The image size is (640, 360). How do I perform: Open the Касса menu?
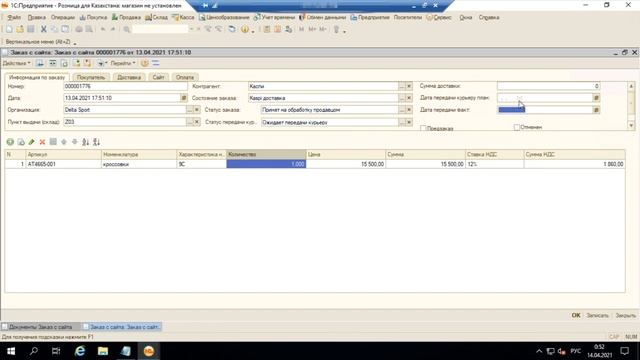tap(183, 18)
